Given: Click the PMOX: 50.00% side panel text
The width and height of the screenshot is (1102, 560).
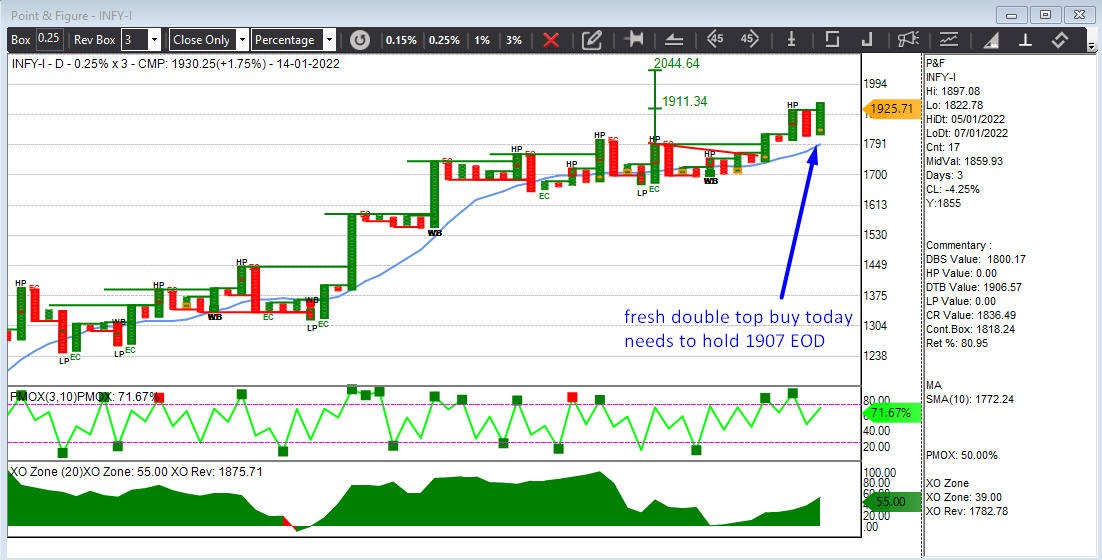Looking at the screenshot, I should [961, 455].
